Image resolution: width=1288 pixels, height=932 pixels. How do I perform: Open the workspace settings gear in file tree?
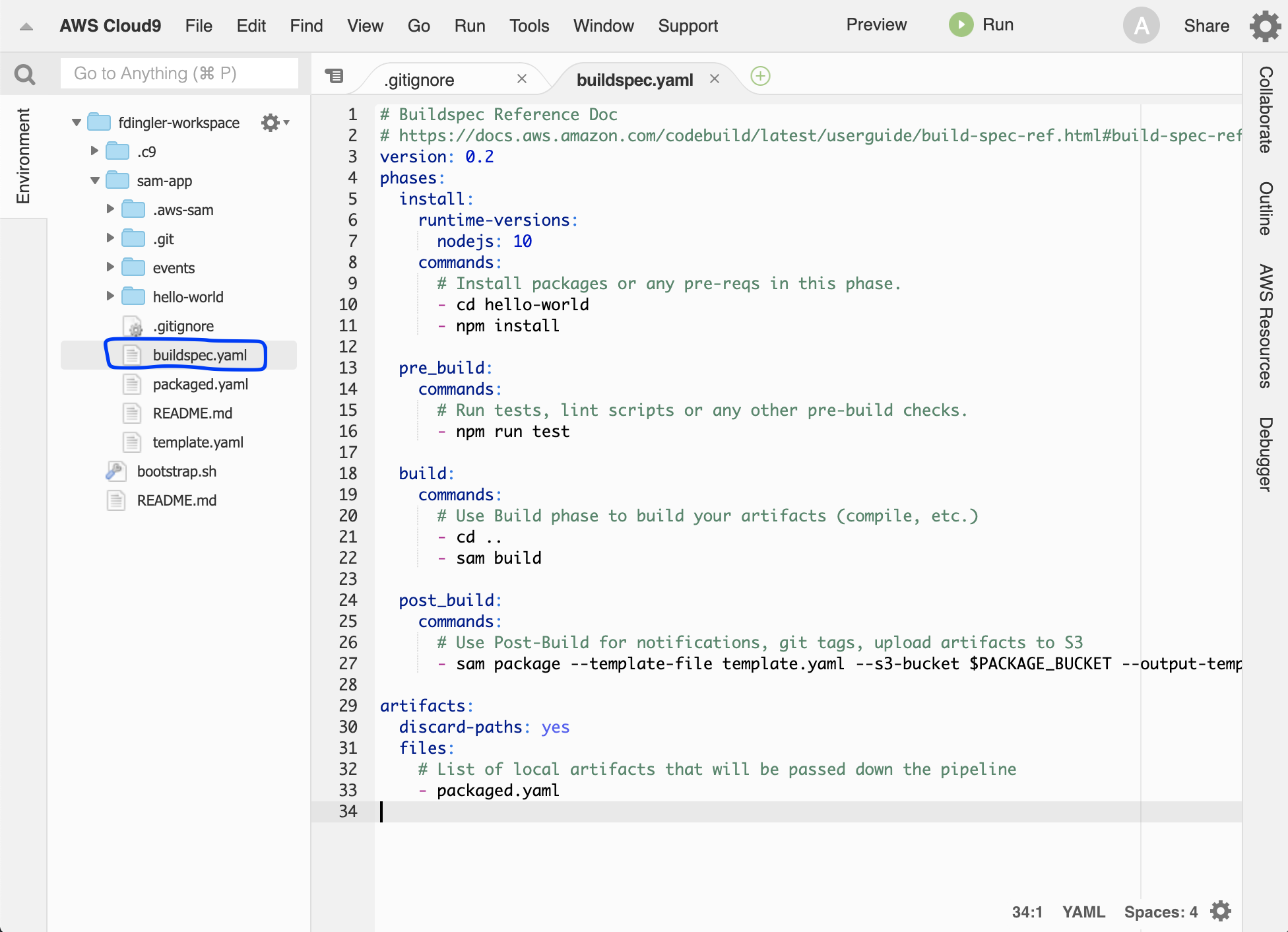pos(274,123)
